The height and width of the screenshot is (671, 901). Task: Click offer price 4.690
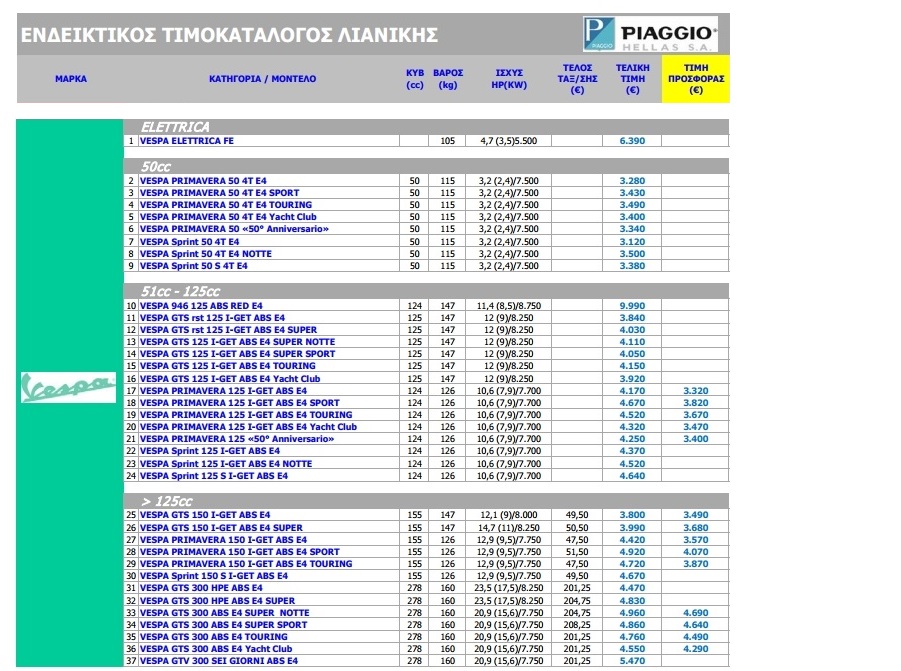[x=696, y=613]
